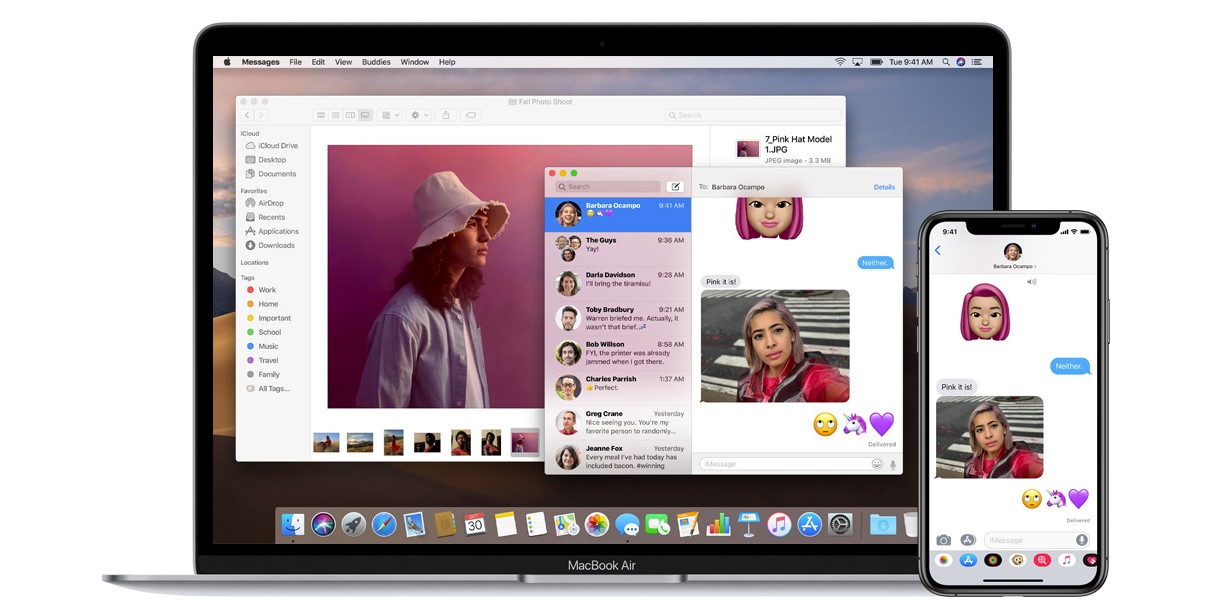Open Finder action gear dropdown
Image resolution: width=1223 pixels, height=609 pixels.
[419, 116]
